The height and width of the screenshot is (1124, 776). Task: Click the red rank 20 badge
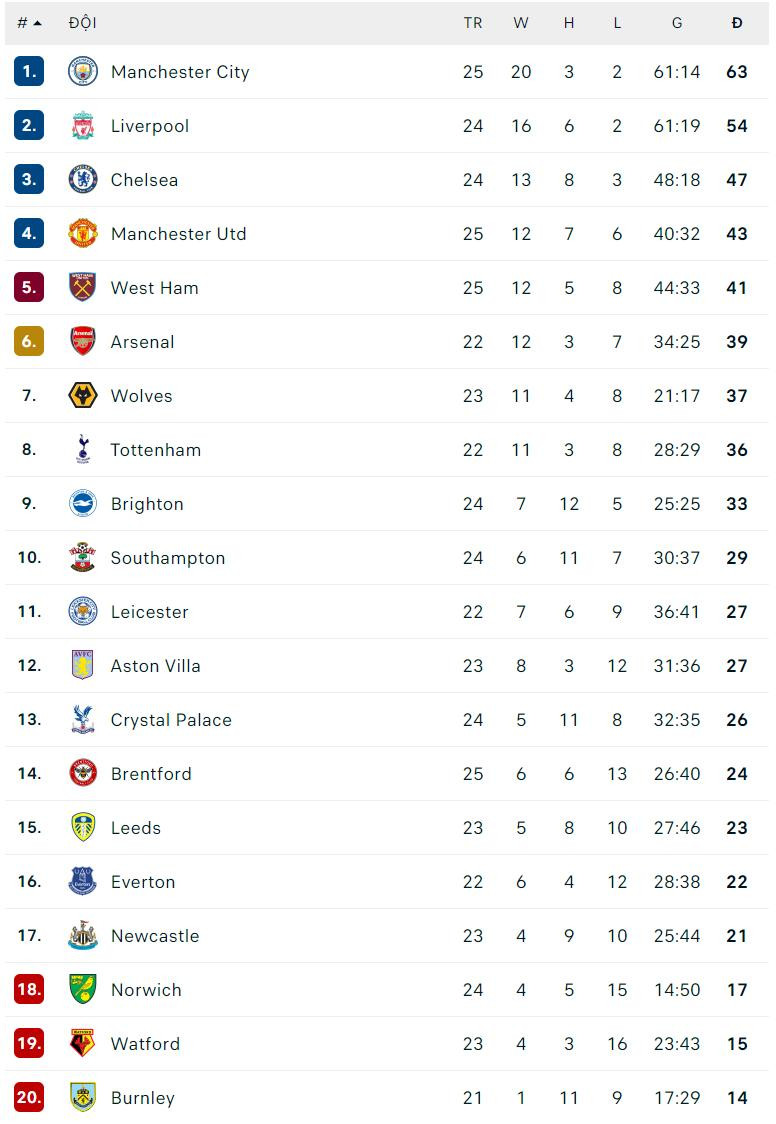[29, 1098]
